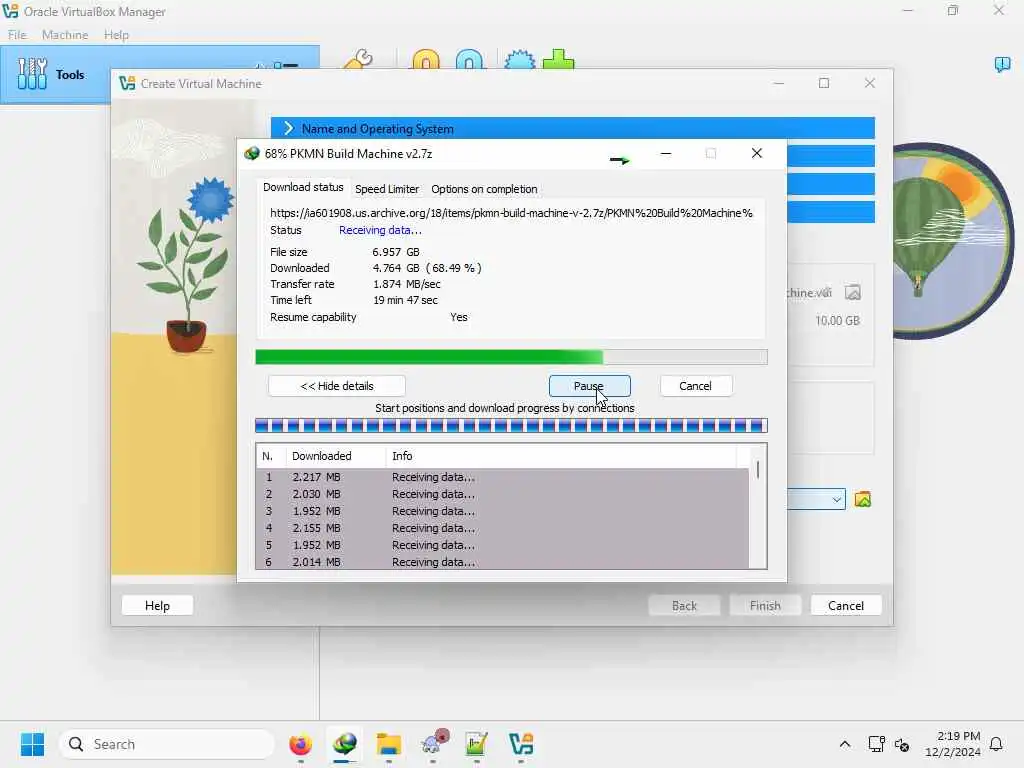Open File Explorer from the taskbar
Screen dimensions: 1024x768
389,744
